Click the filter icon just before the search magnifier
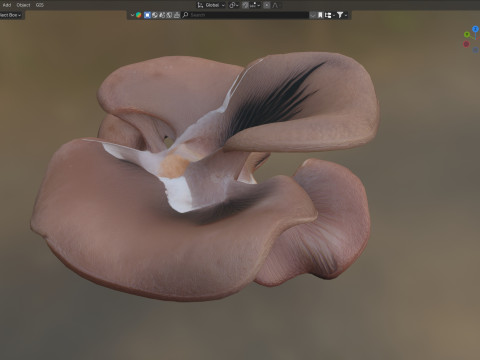The width and height of the screenshot is (480, 360). click(x=177, y=15)
